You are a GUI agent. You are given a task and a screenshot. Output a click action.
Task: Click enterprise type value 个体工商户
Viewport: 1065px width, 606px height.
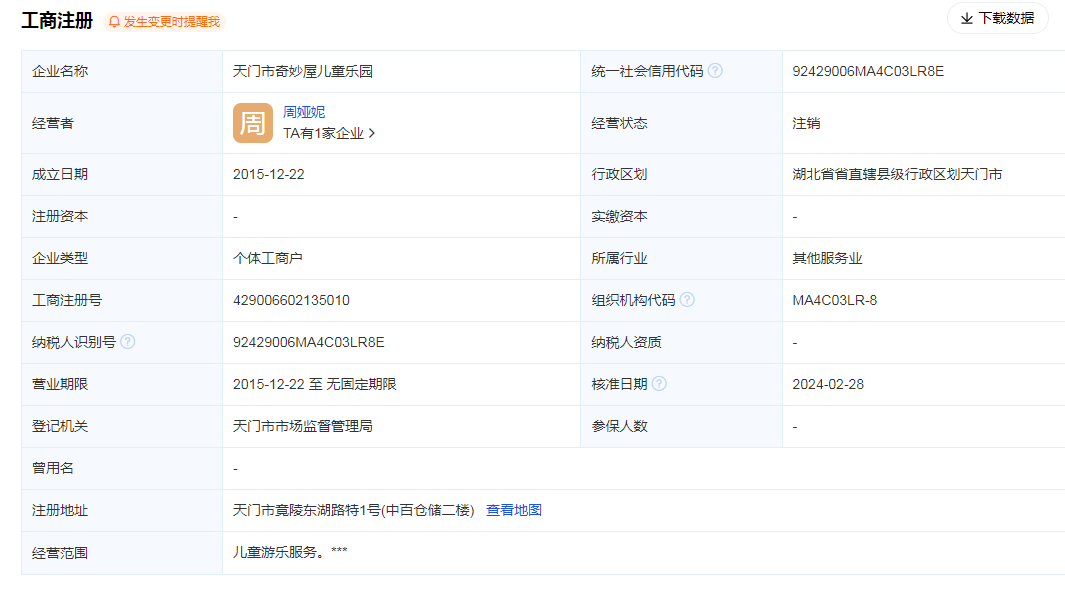pos(268,258)
